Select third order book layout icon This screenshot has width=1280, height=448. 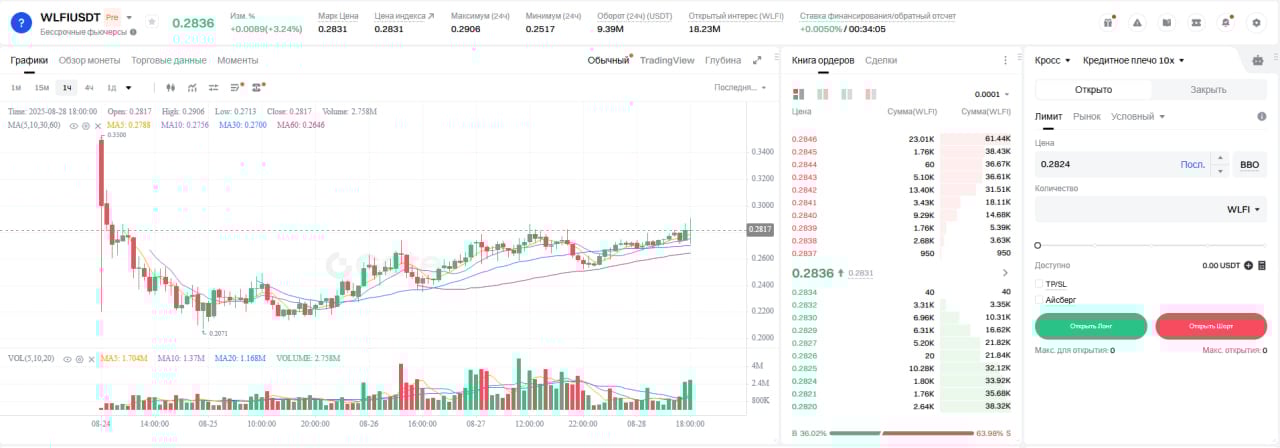tap(847, 94)
